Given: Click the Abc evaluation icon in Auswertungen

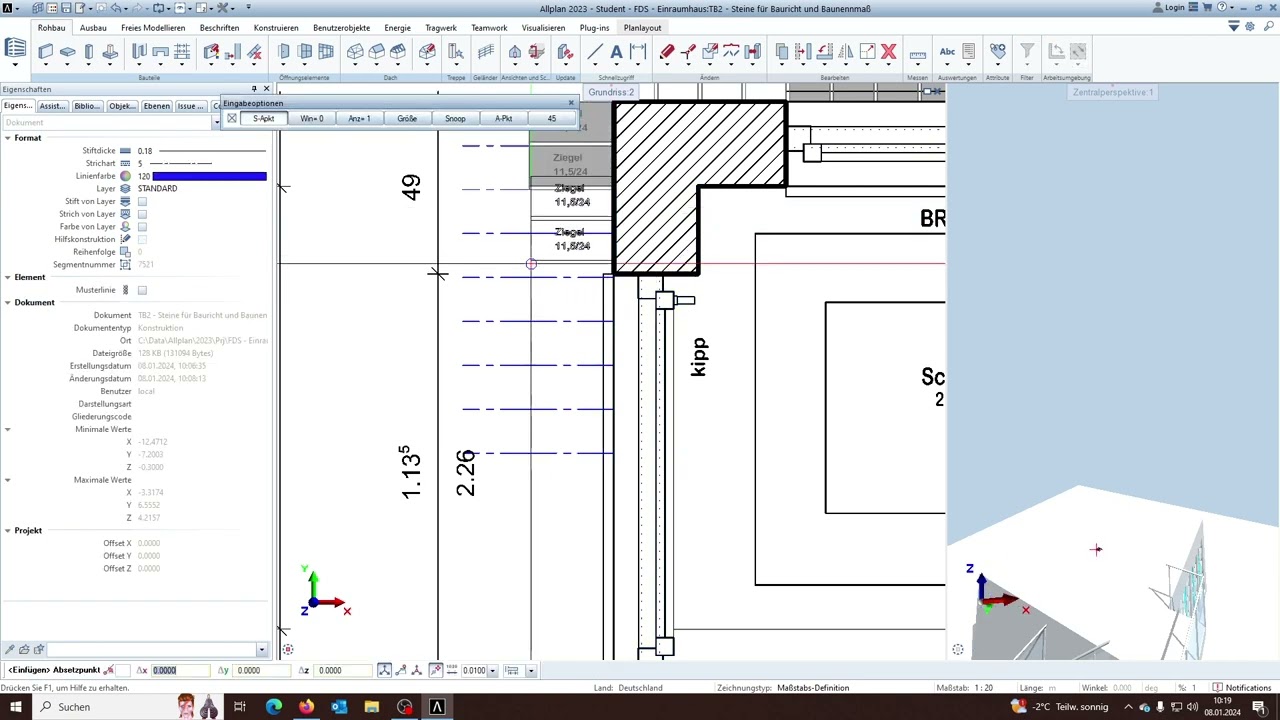Looking at the screenshot, I should [x=947, y=51].
